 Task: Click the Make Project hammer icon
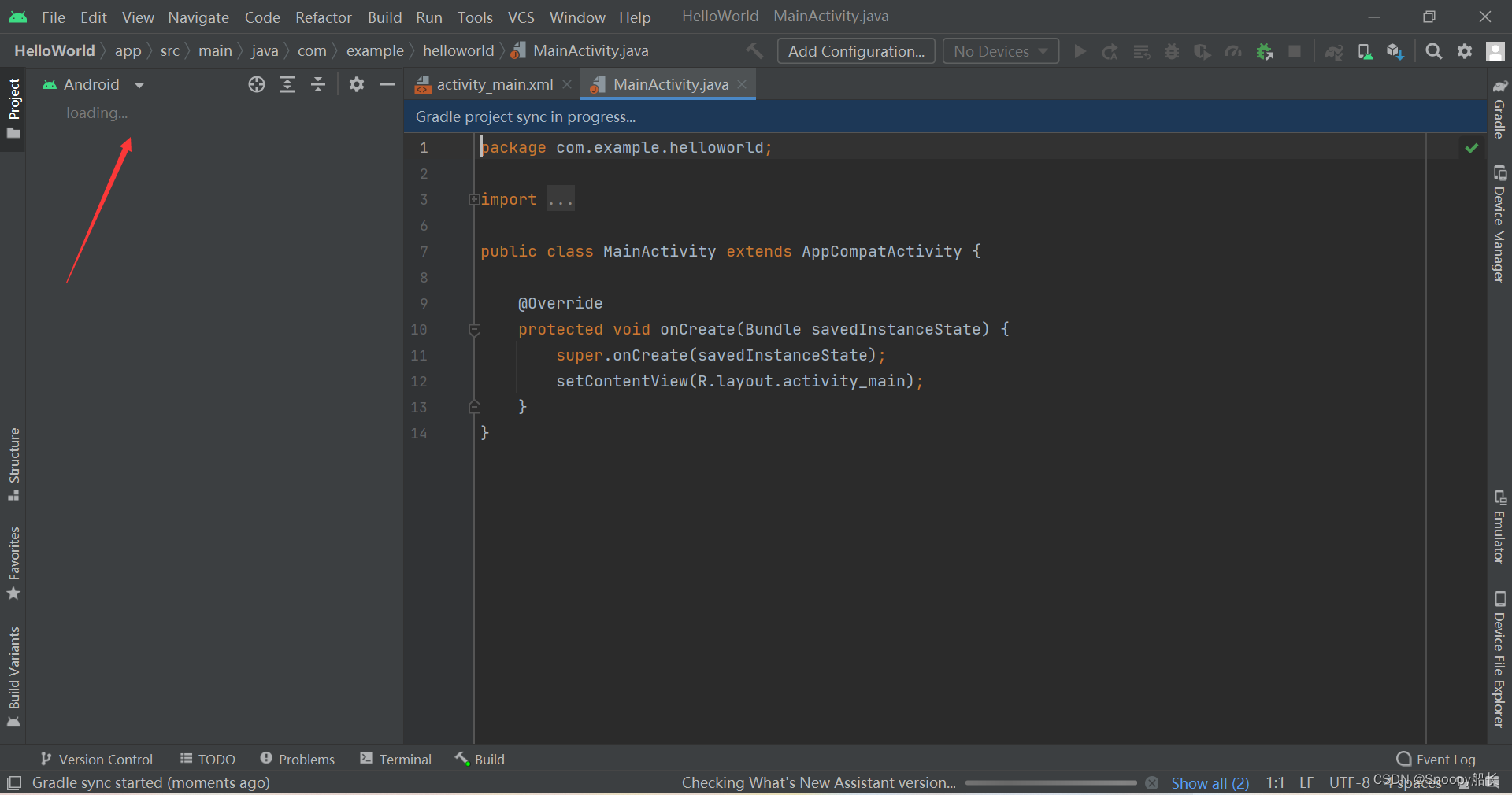(754, 51)
